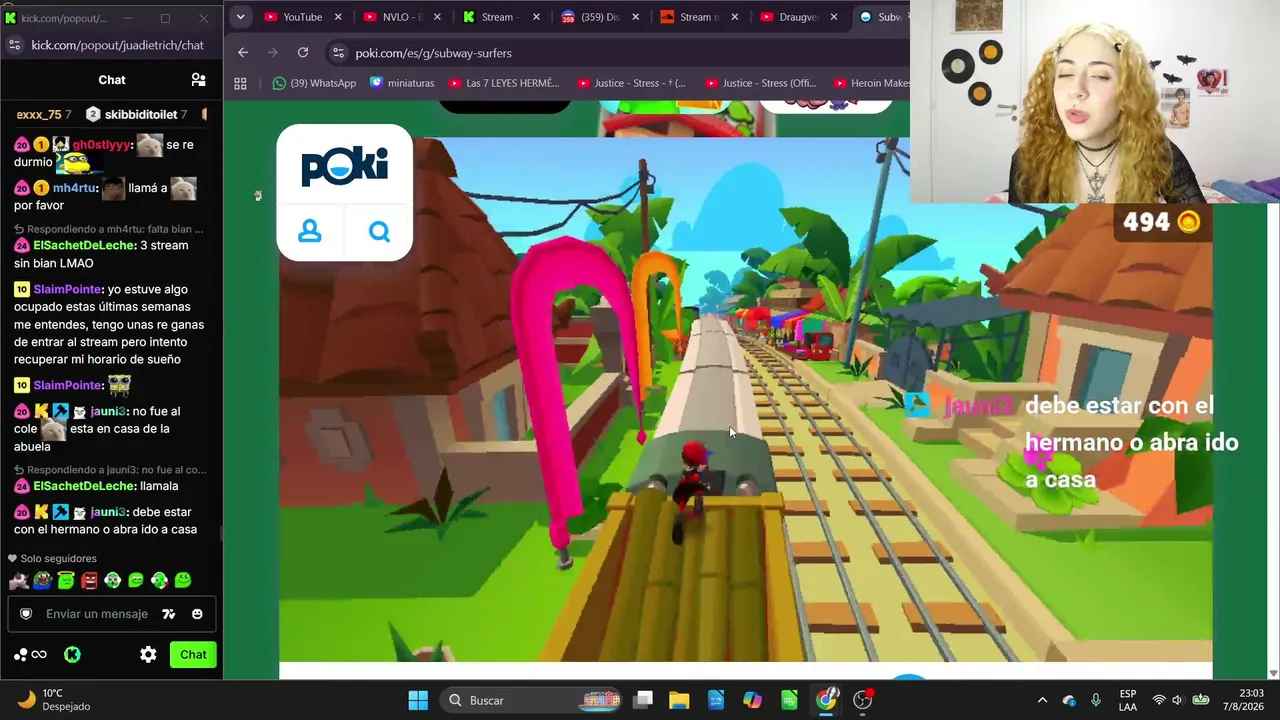This screenshot has width=1280, height=720.
Task: Click the green Chat send button
Action: pos(193,655)
